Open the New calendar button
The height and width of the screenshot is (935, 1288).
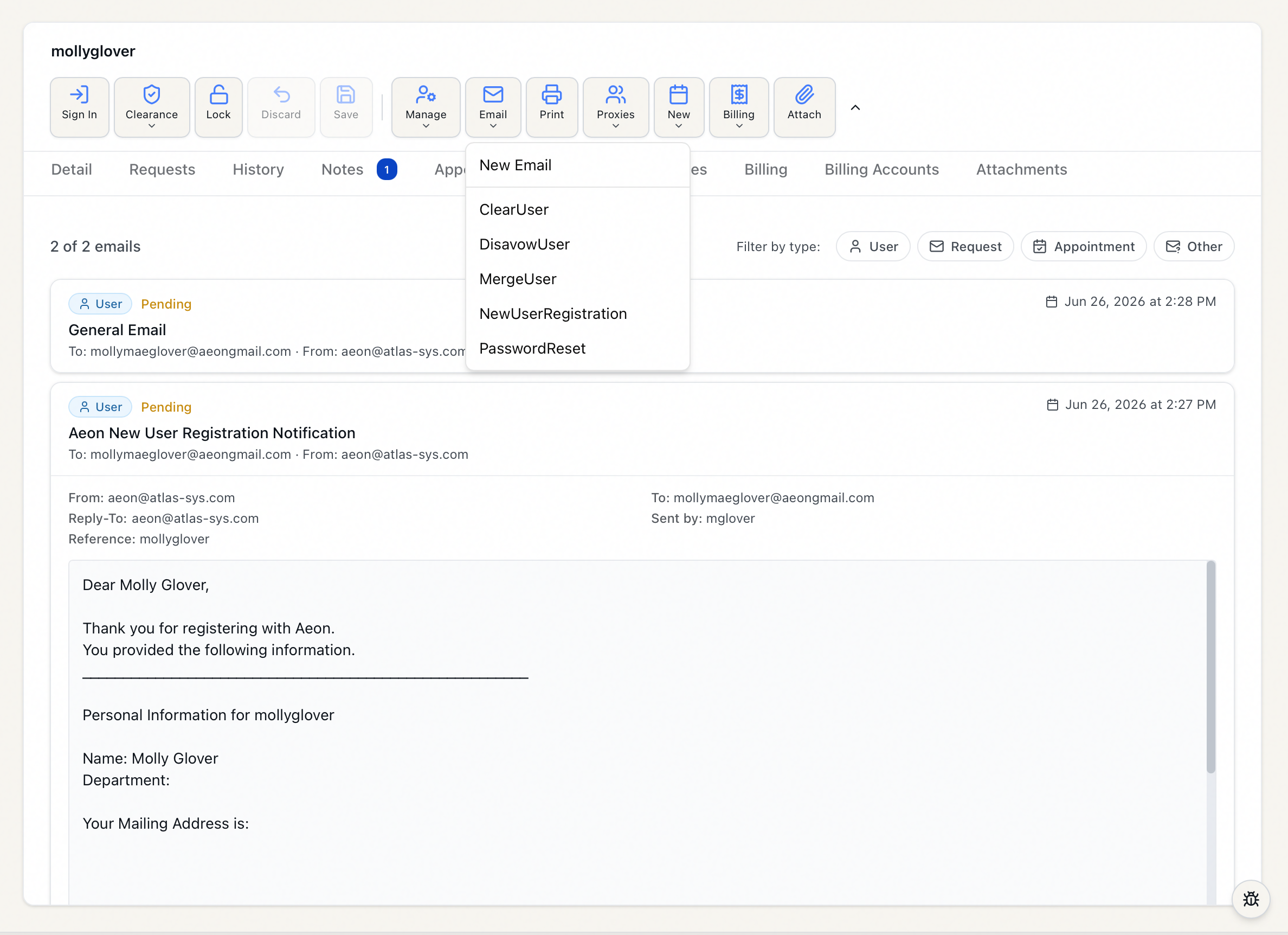point(679,107)
